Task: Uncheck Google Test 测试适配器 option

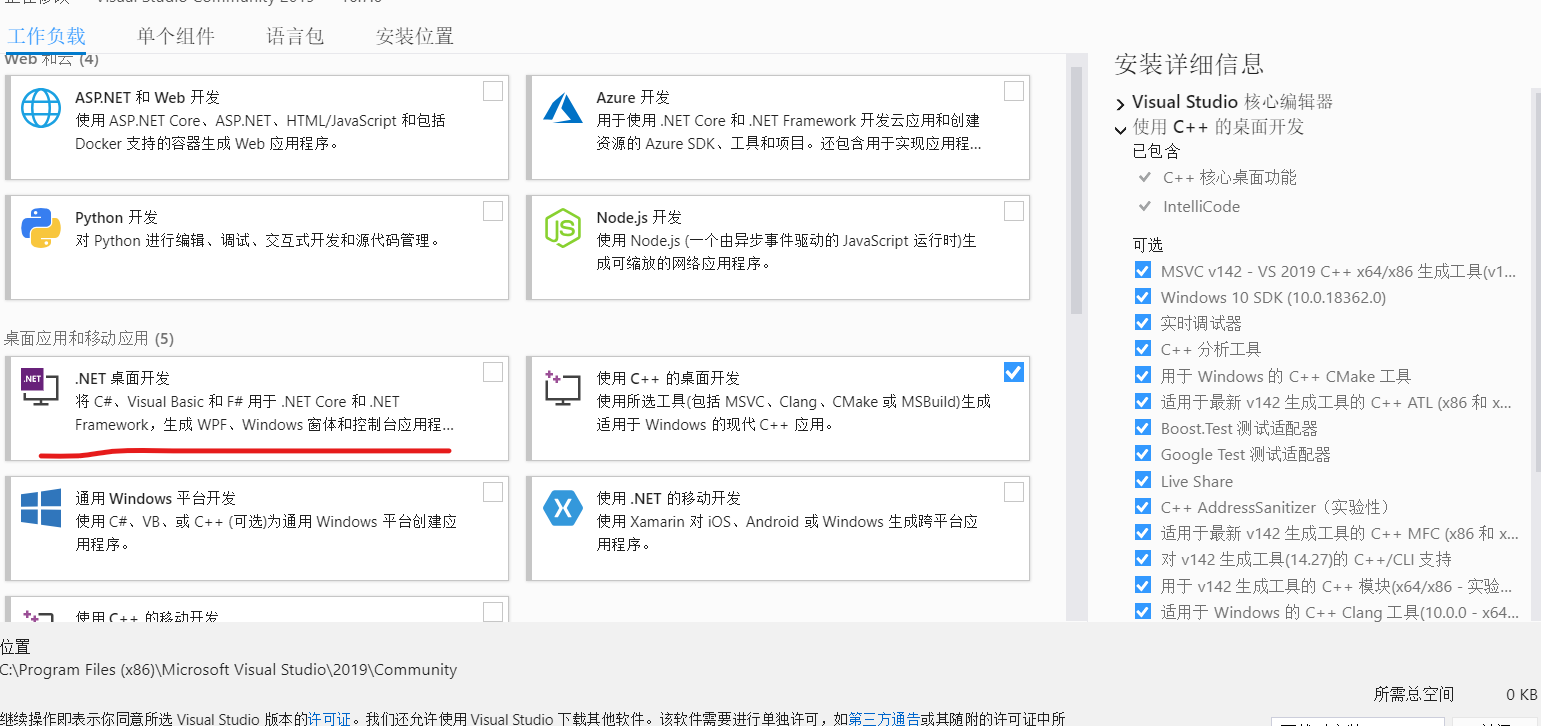Action: click(x=1143, y=453)
